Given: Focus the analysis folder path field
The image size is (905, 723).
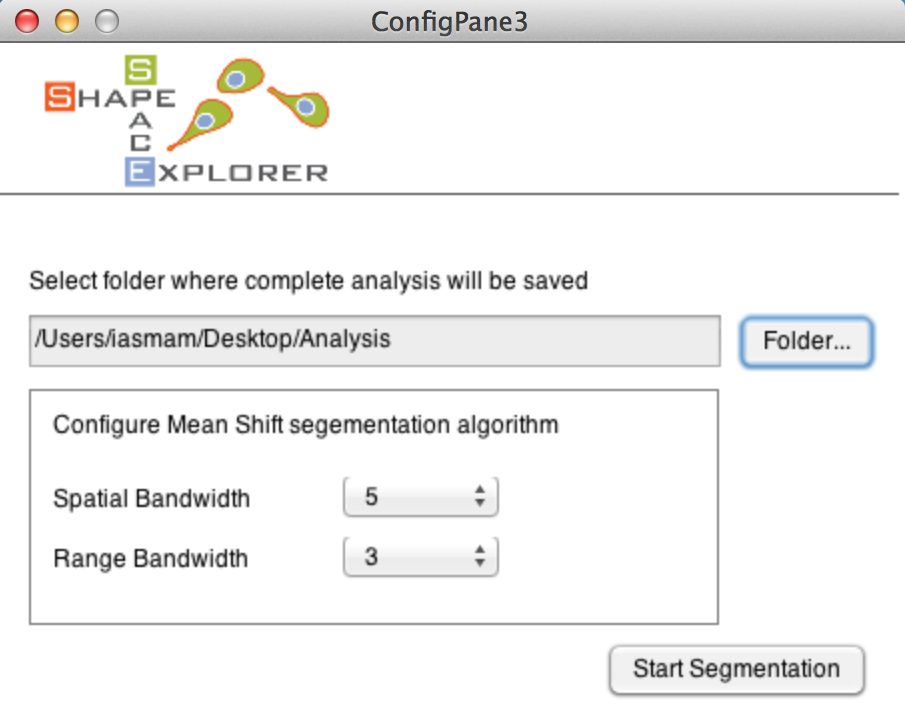Looking at the screenshot, I should [x=375, y=340].
